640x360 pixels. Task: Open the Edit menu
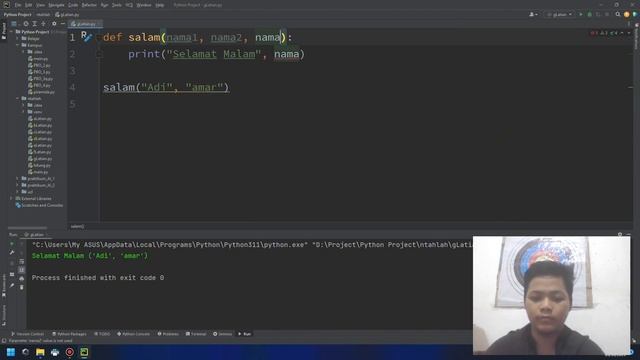(29, 5)
